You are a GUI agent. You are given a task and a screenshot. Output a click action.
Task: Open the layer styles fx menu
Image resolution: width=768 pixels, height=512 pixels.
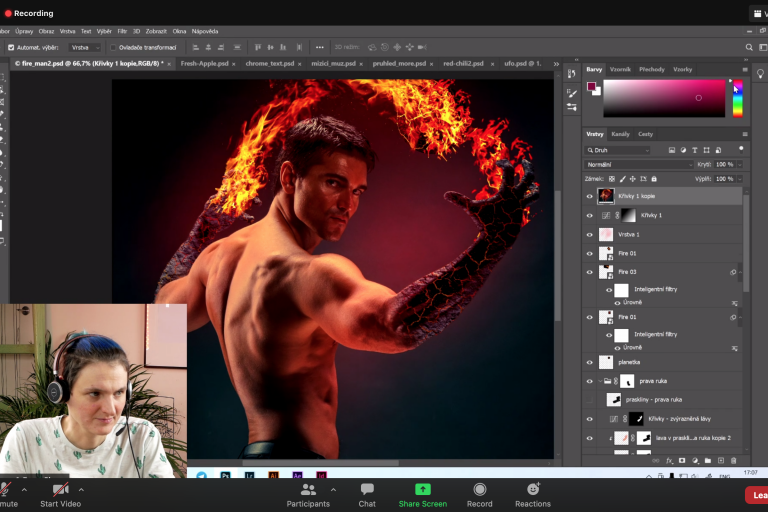click(669, 460)
